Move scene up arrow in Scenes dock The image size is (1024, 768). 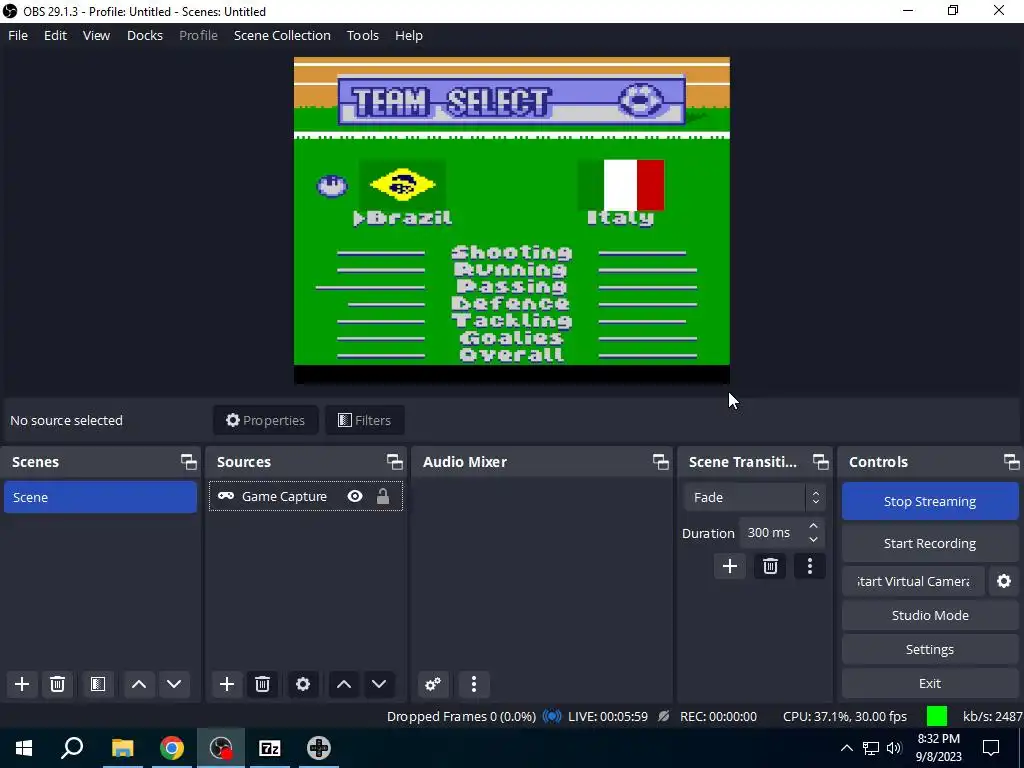[x=138, y=684]
